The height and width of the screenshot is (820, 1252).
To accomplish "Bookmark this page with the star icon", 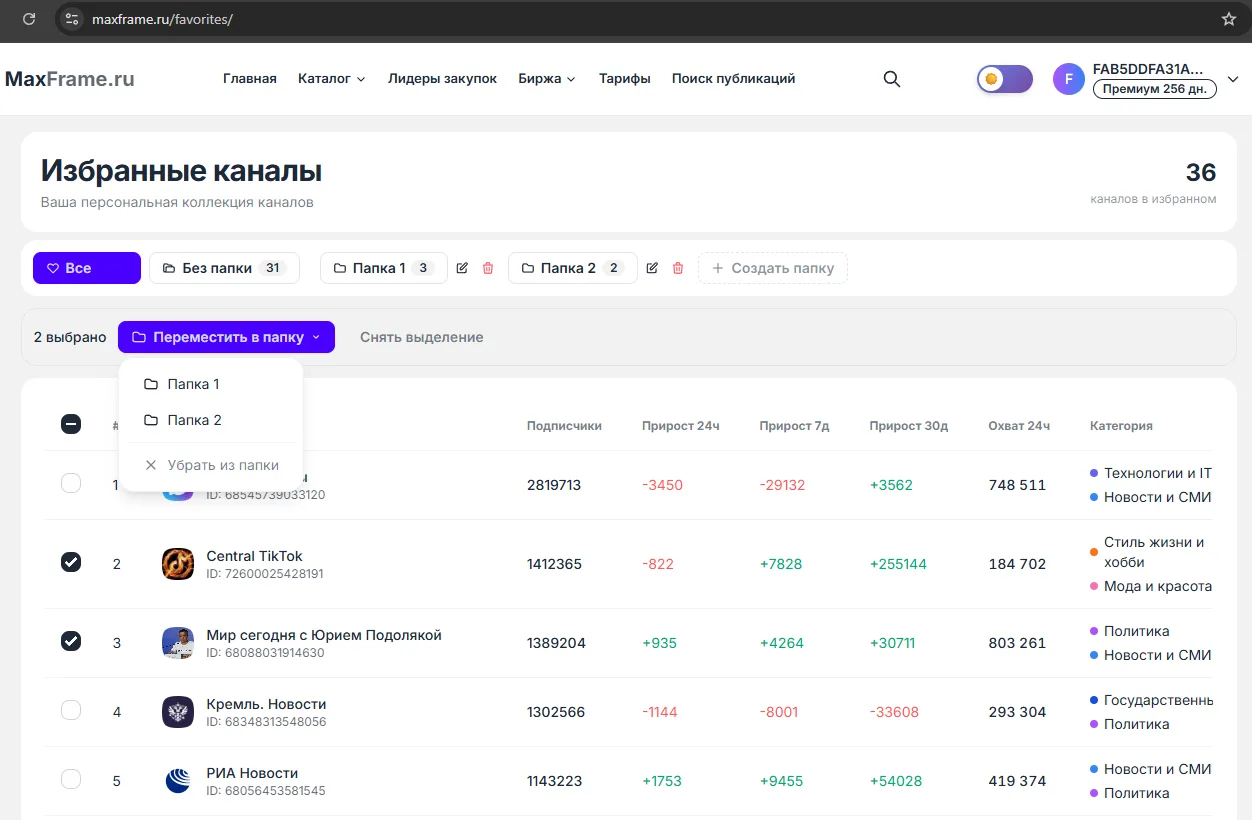I will (1229, 19).
